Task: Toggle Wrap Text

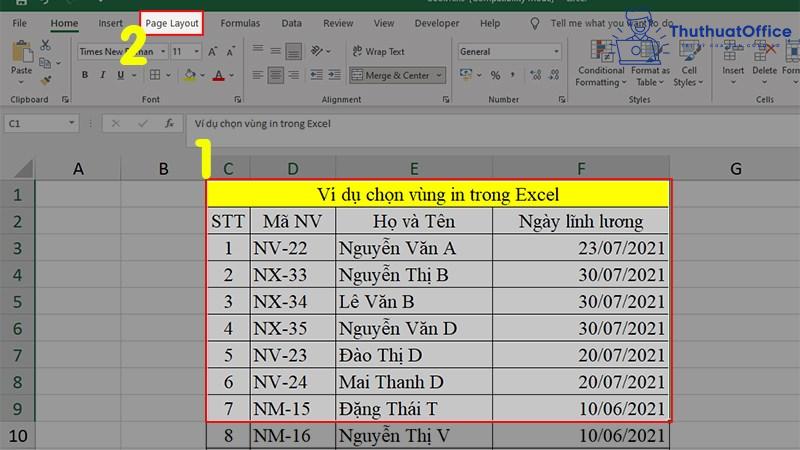Action: [378, 52]
